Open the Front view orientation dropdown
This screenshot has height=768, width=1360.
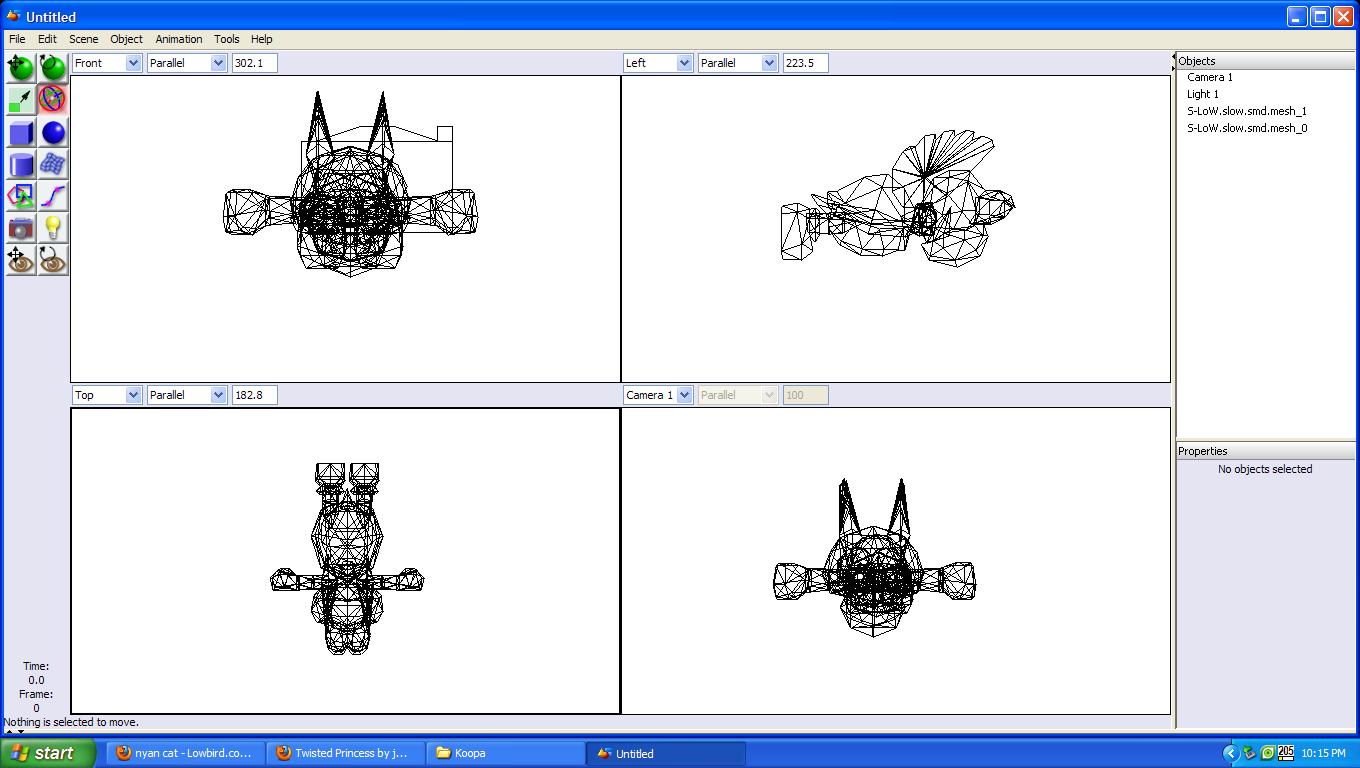coord(107,63)
